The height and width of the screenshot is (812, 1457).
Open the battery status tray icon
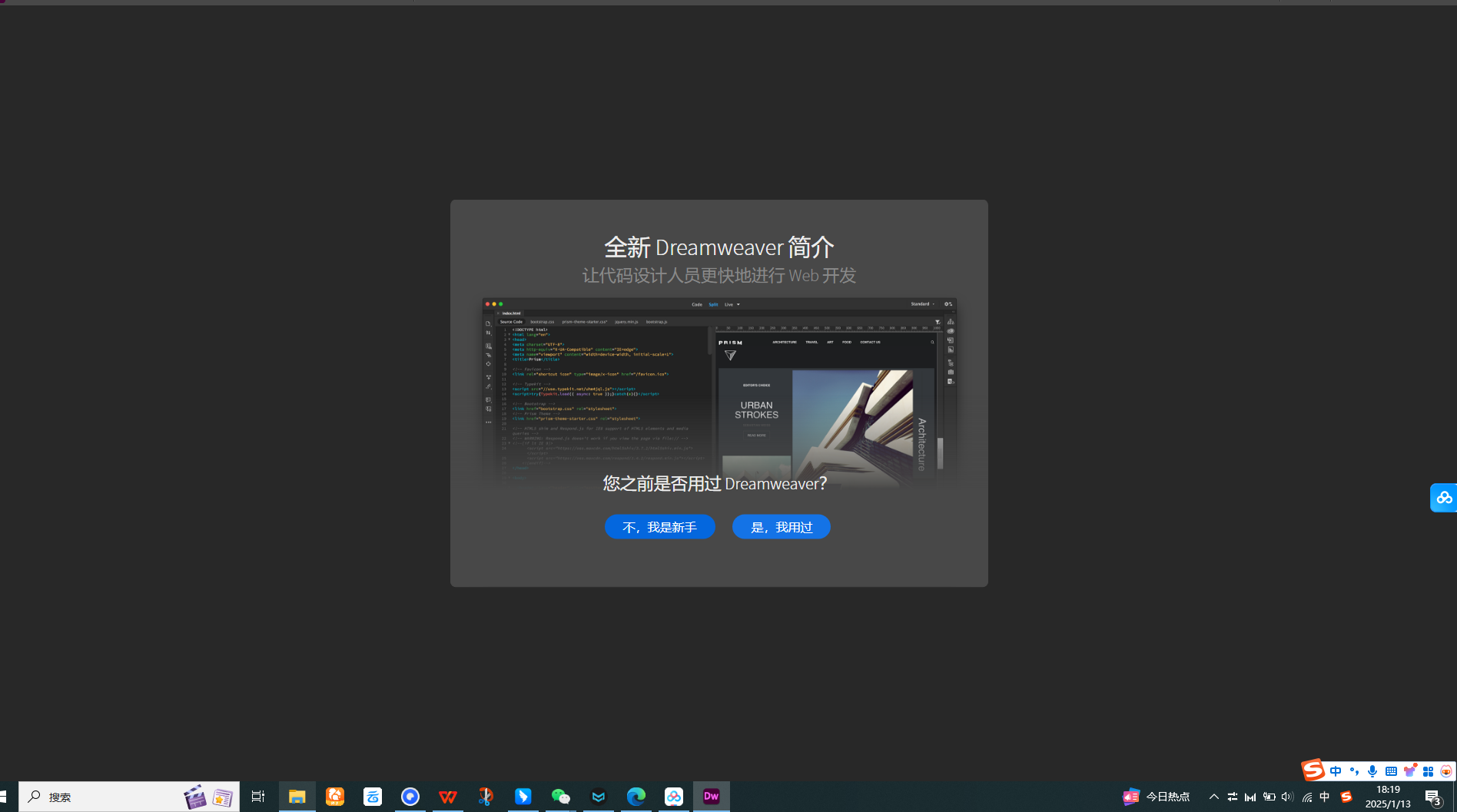(x=1269, y=797)
